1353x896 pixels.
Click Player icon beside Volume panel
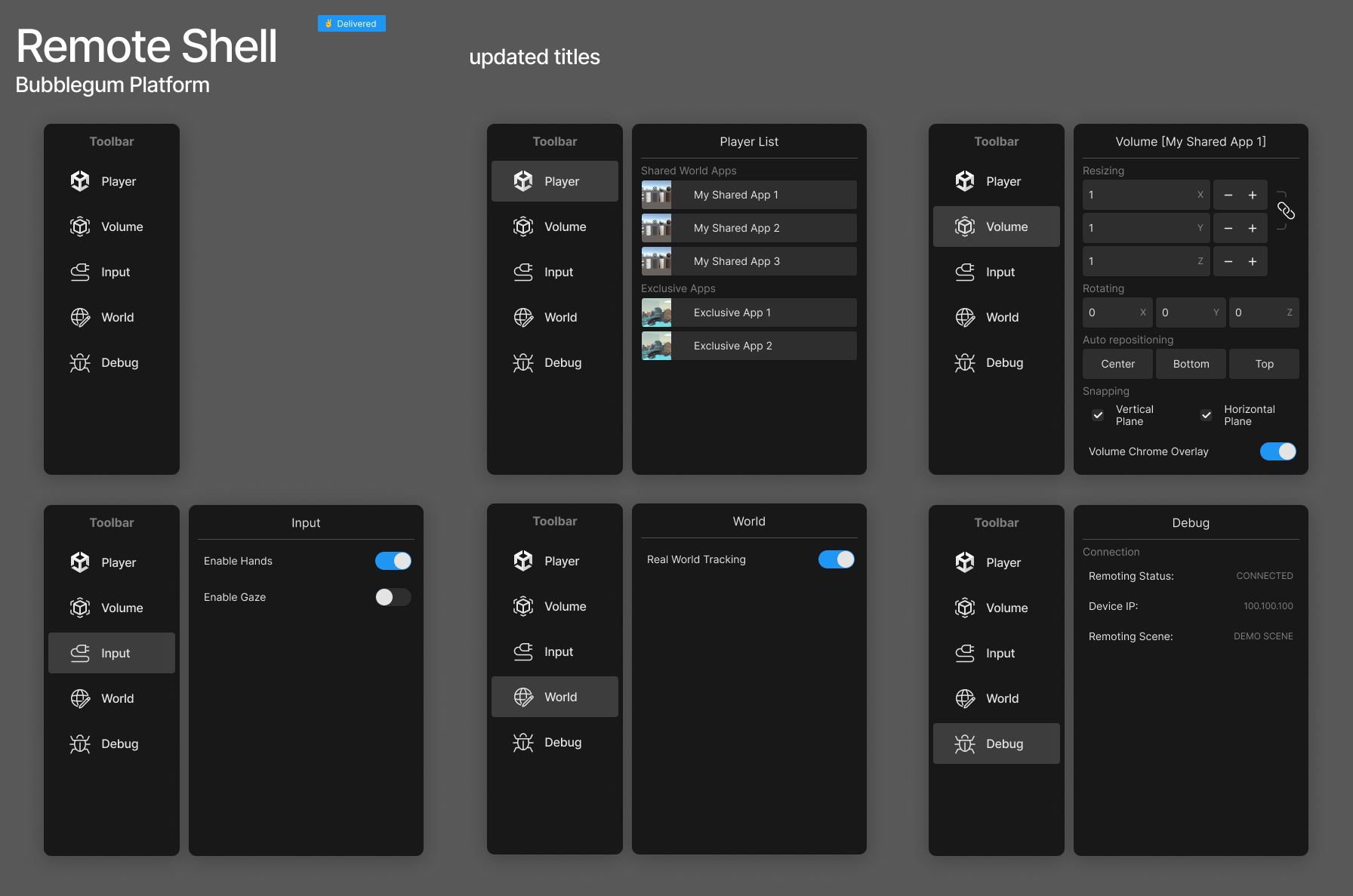[965, 181]
